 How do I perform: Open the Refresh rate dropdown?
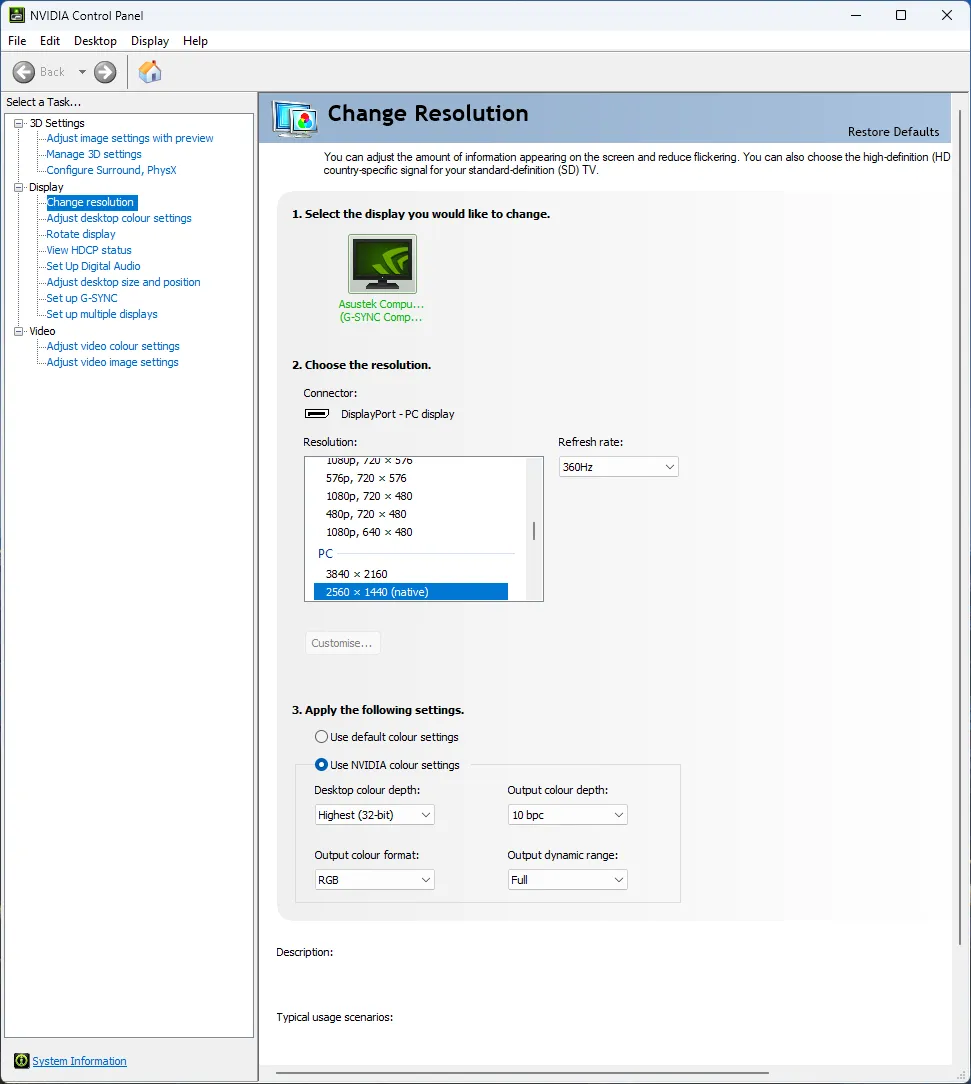pyautogui.click(x=618, y=467)
